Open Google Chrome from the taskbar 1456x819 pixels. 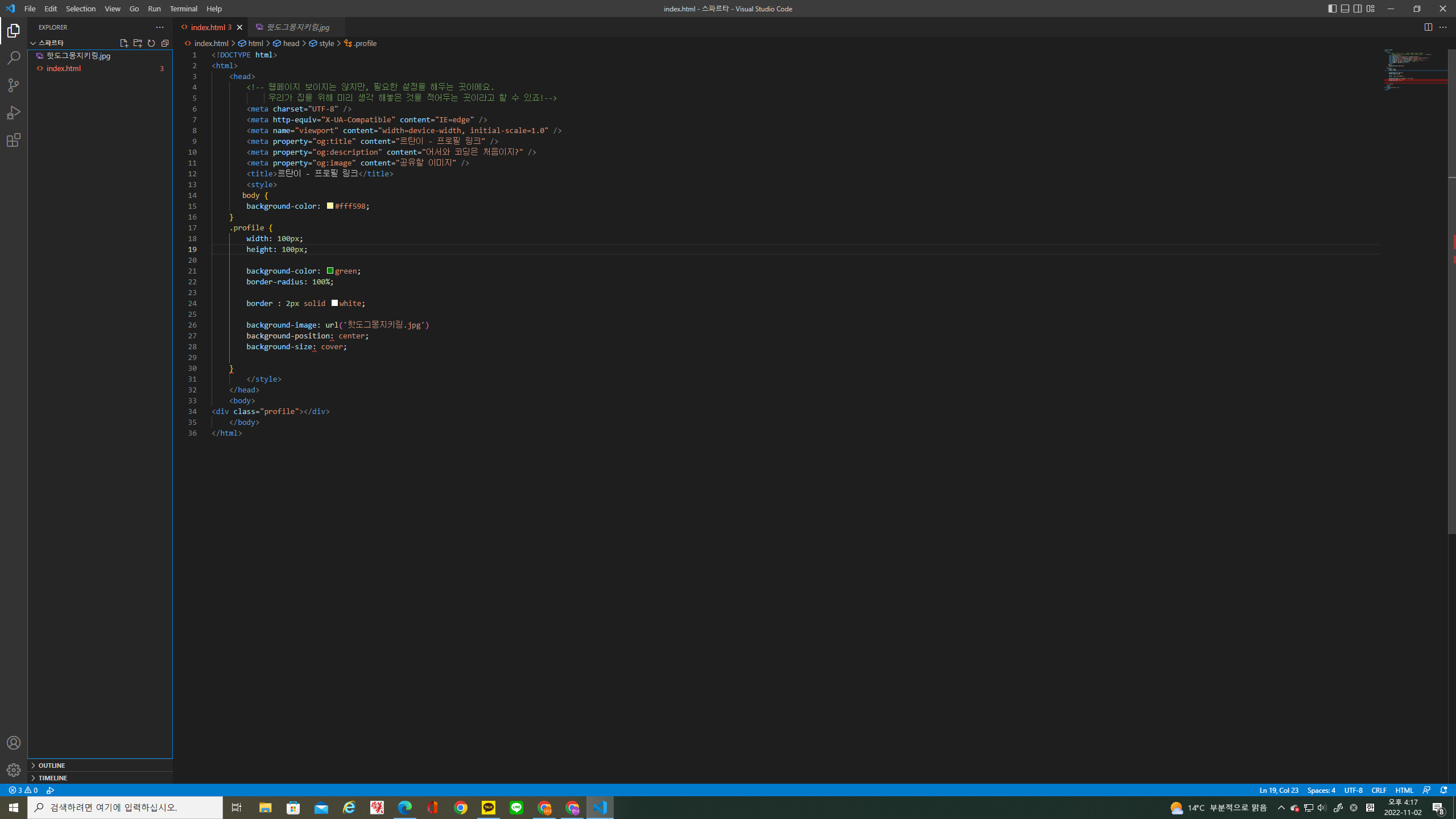(461, 808)
